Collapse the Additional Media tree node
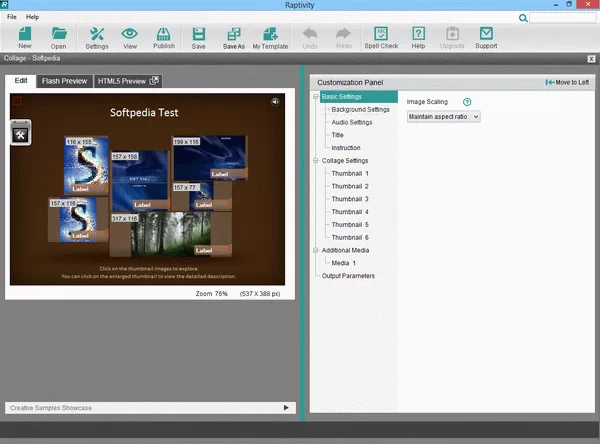This screenshot has height=444, width=600. coord(315,250)
